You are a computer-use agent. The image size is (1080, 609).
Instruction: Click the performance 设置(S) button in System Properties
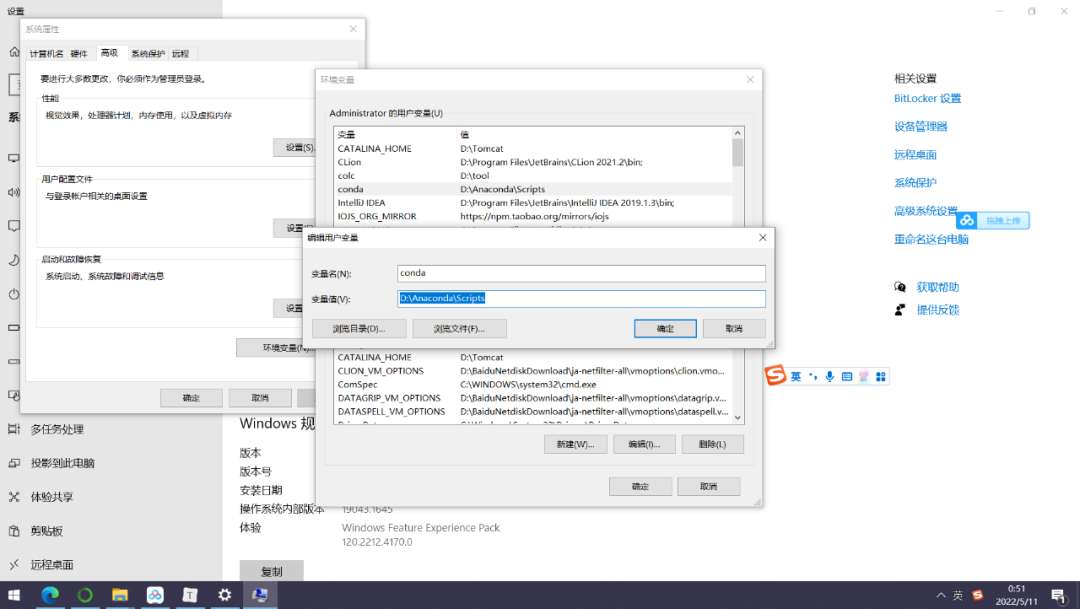[296, 147]
